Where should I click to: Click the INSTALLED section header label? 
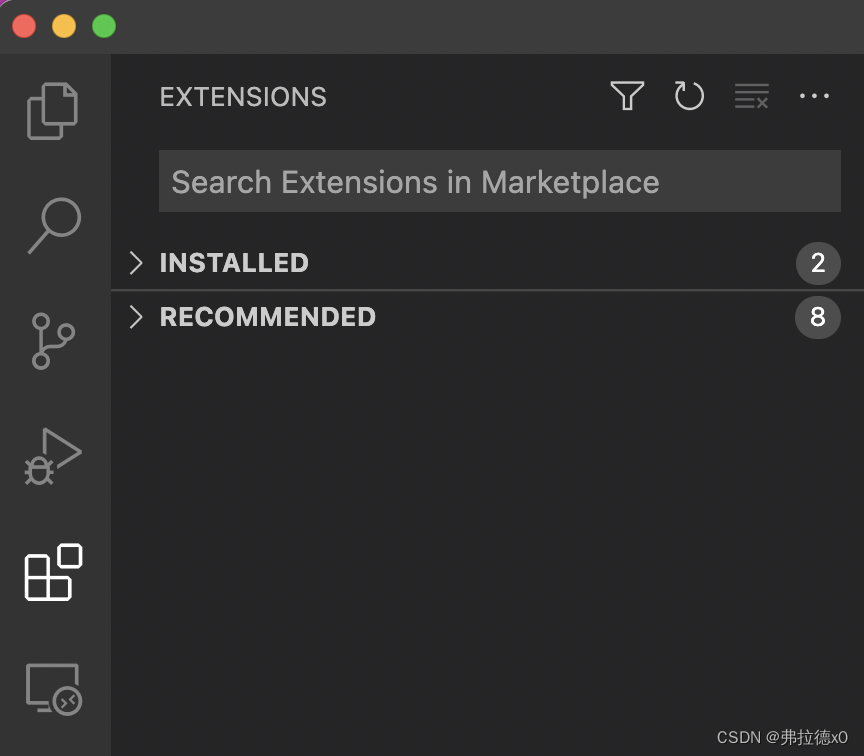click(234, 263)
